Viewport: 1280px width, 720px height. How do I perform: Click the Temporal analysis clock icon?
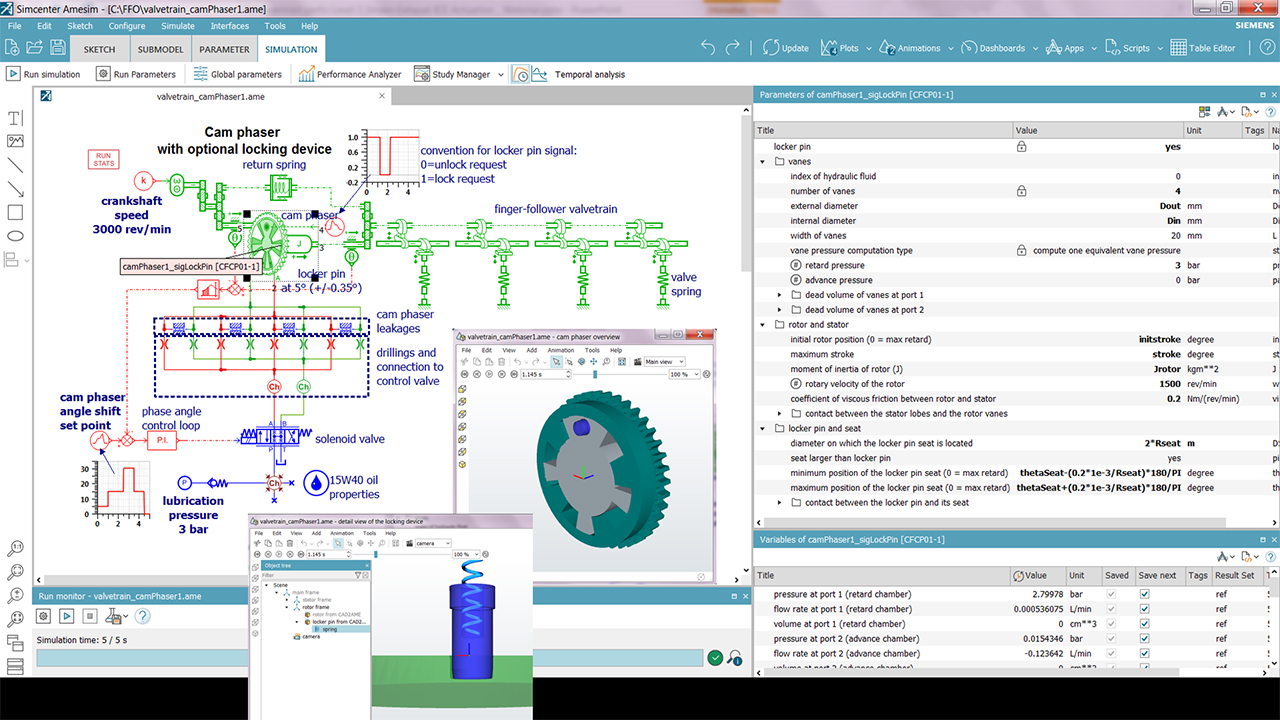520,74
